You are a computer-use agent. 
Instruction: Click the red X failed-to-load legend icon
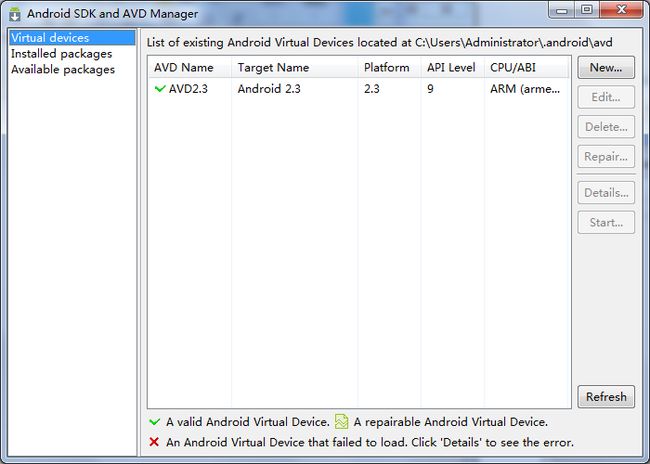(x=154, y=442)
